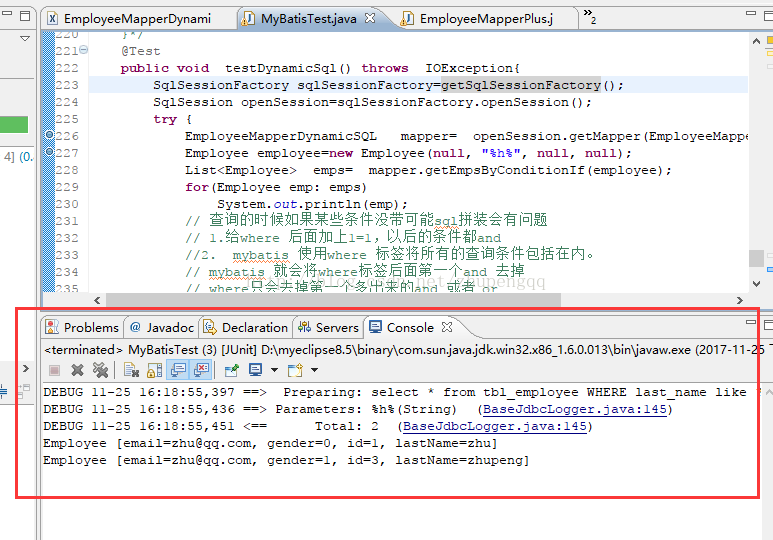This screenshot has width=773, height=540.
Task: Click the editor horizontal scrollbar thumb
Action: 333,300
